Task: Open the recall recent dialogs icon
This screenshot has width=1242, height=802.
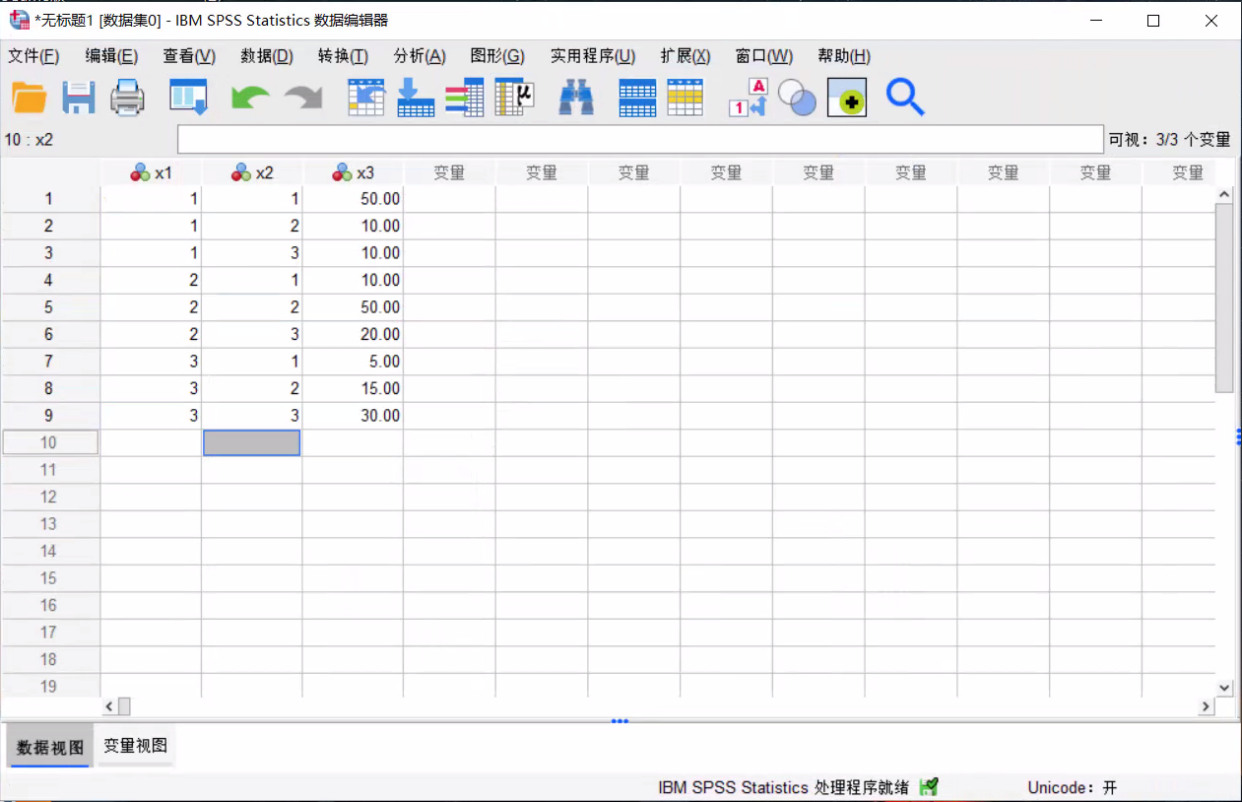Action: [188, 98]
